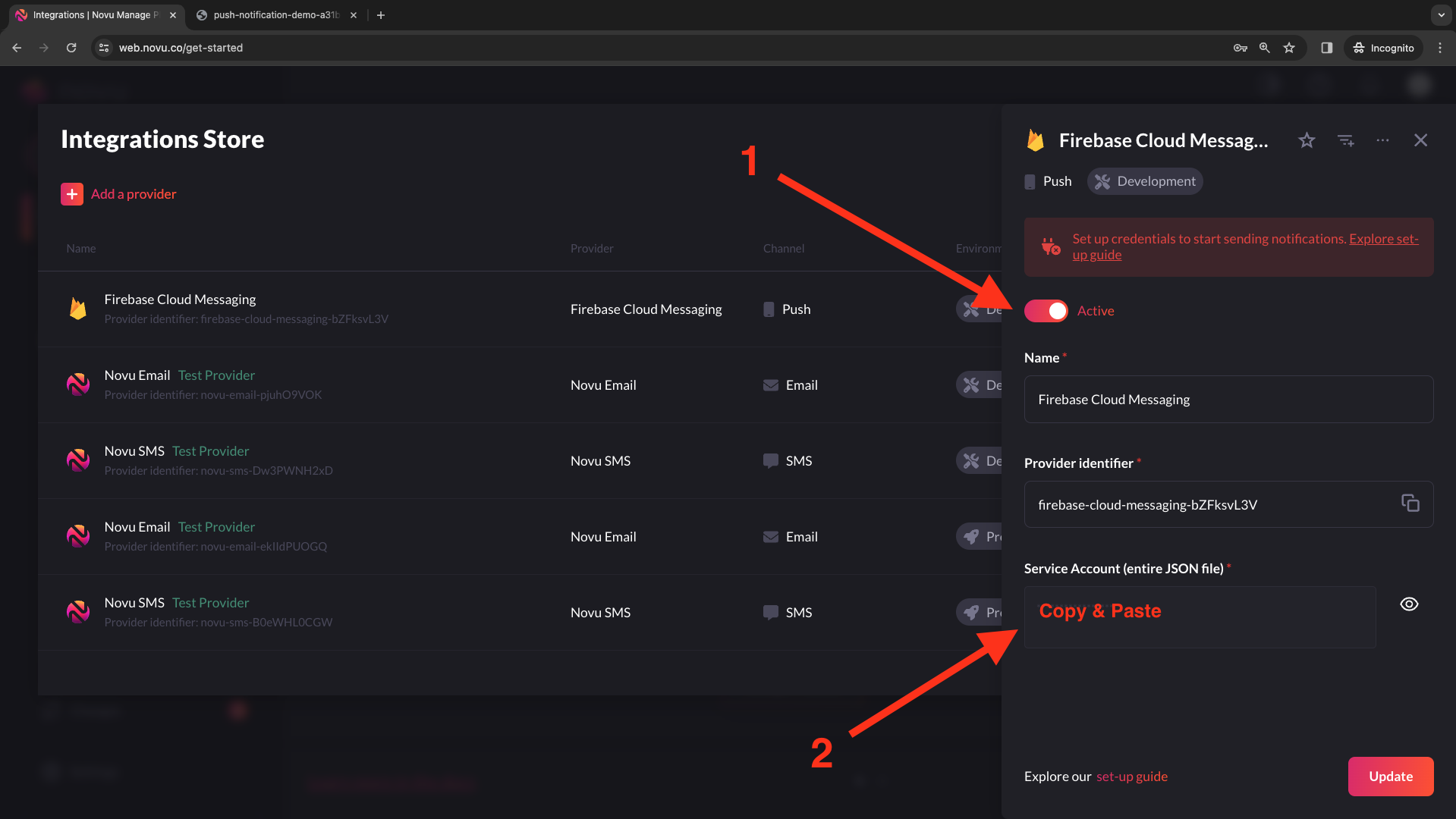Click the plus icon for Add a provider

point(72,194)
